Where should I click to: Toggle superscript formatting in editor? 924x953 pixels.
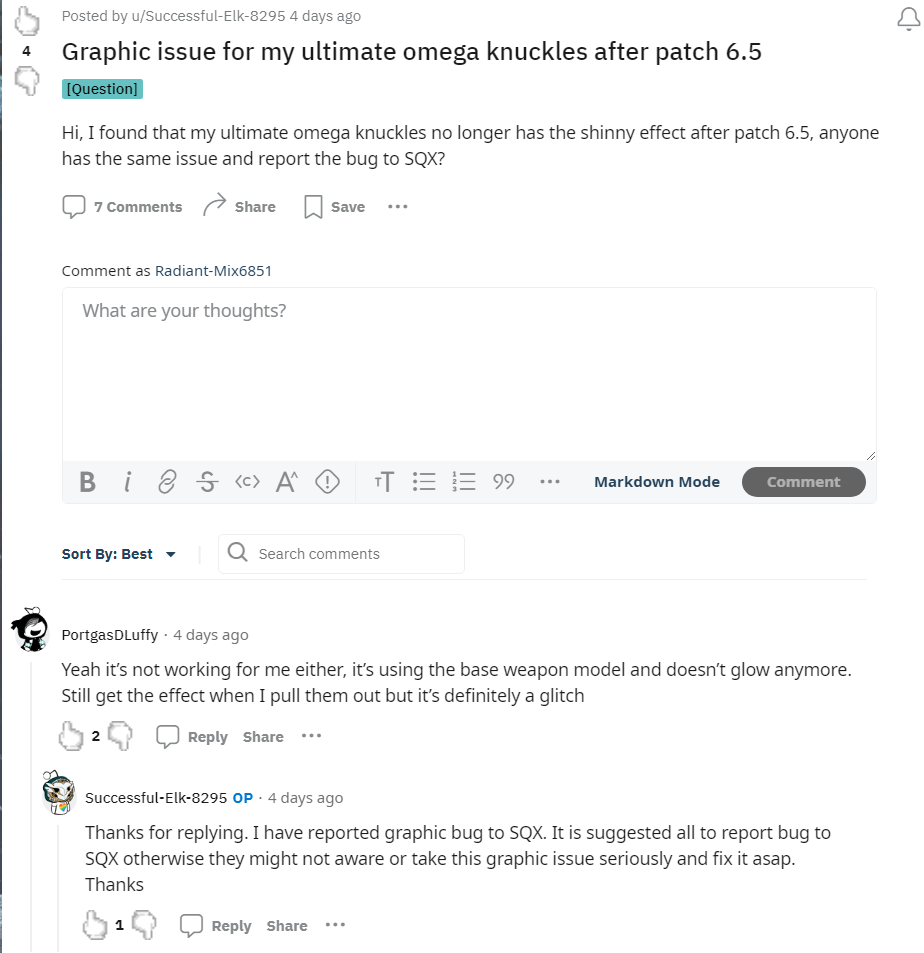[x=287, y=482]
